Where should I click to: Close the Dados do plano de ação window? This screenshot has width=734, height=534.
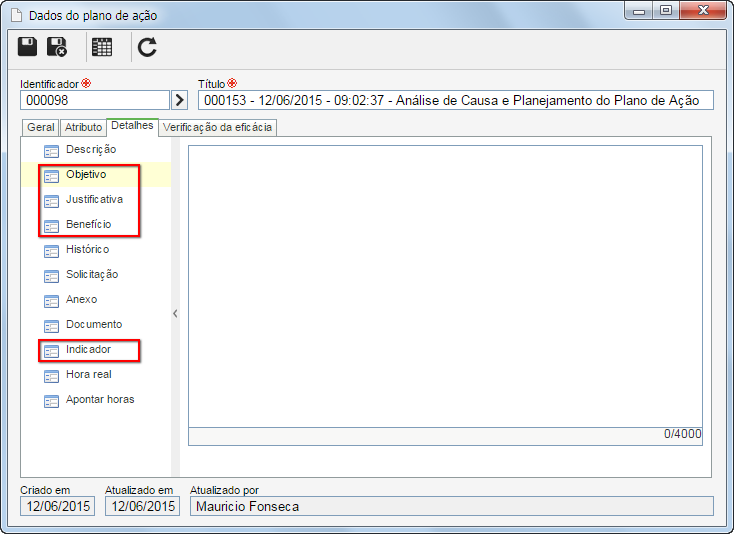pos(703,10)
